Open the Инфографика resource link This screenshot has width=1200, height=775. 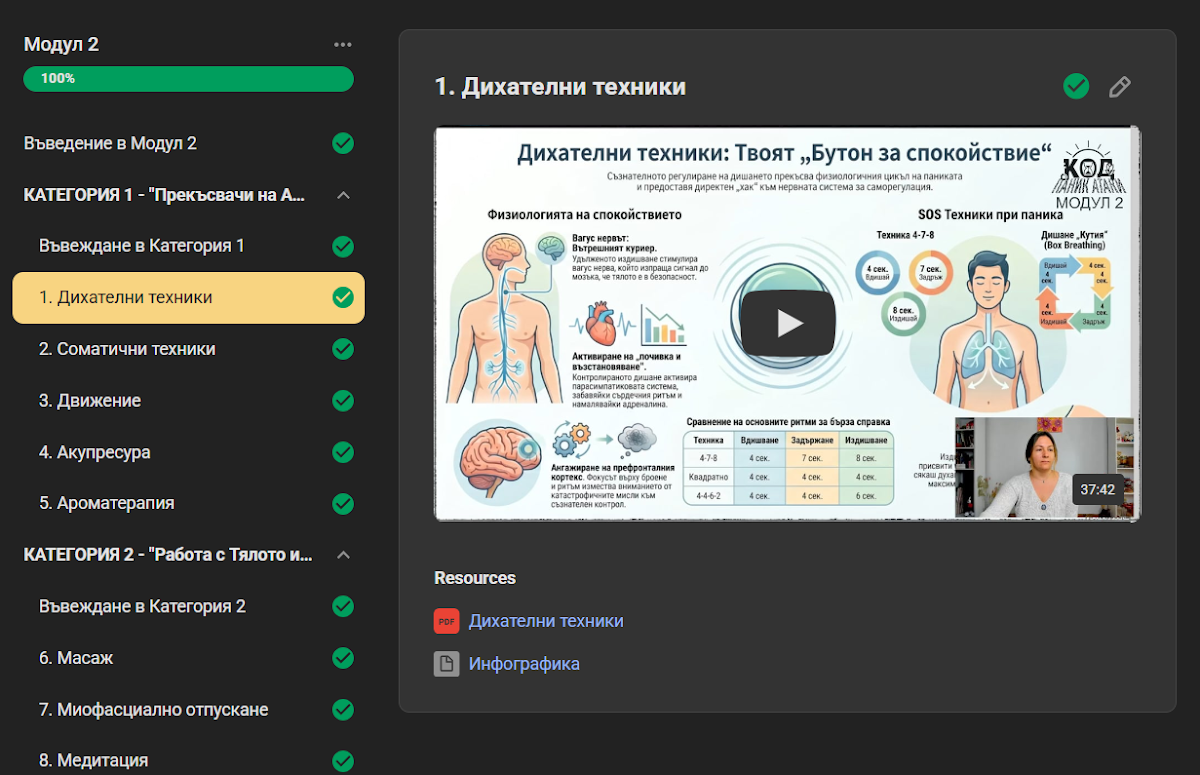pyautogui.click(x=524, y=664)
